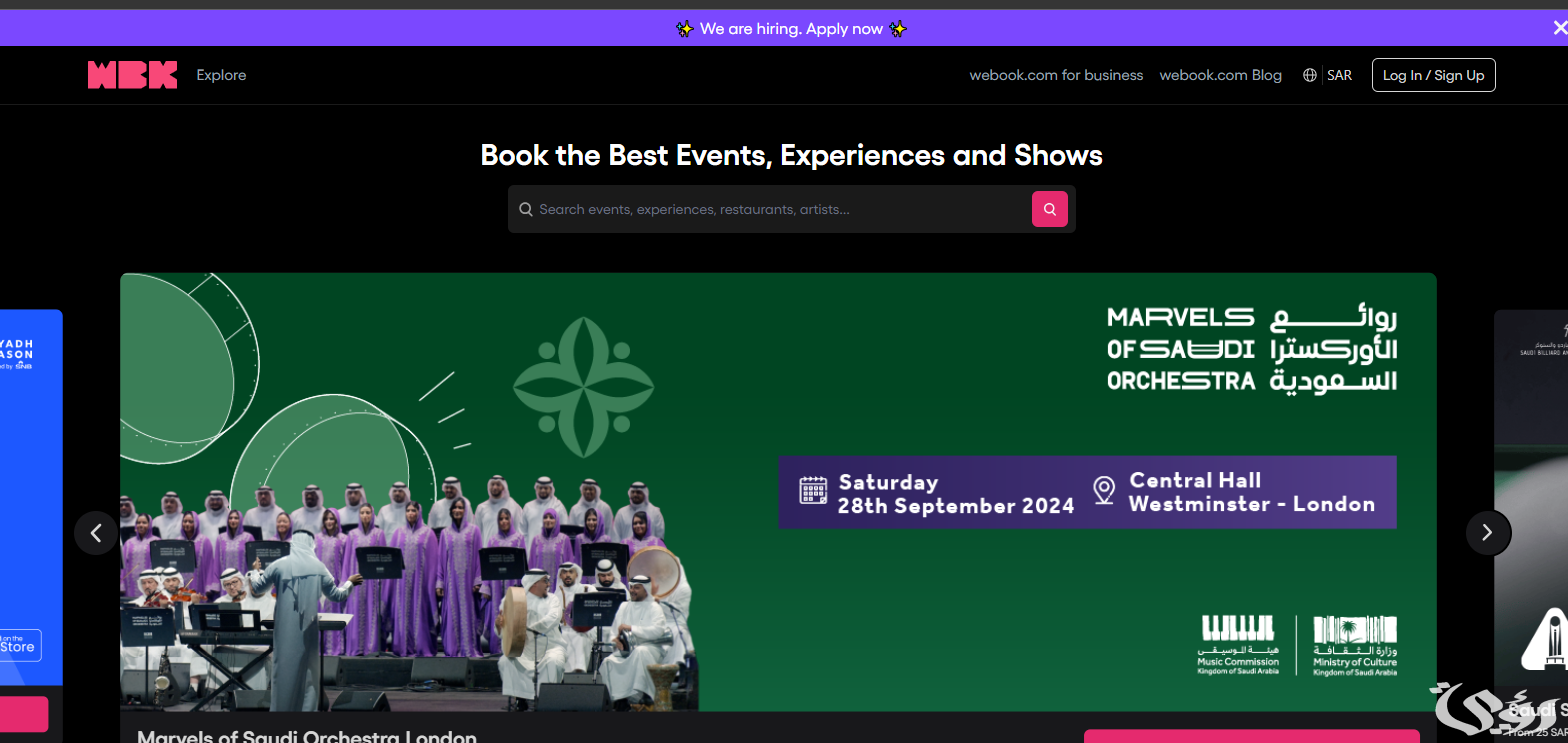Click the We are hiring banner

click(x=791, y=29)
